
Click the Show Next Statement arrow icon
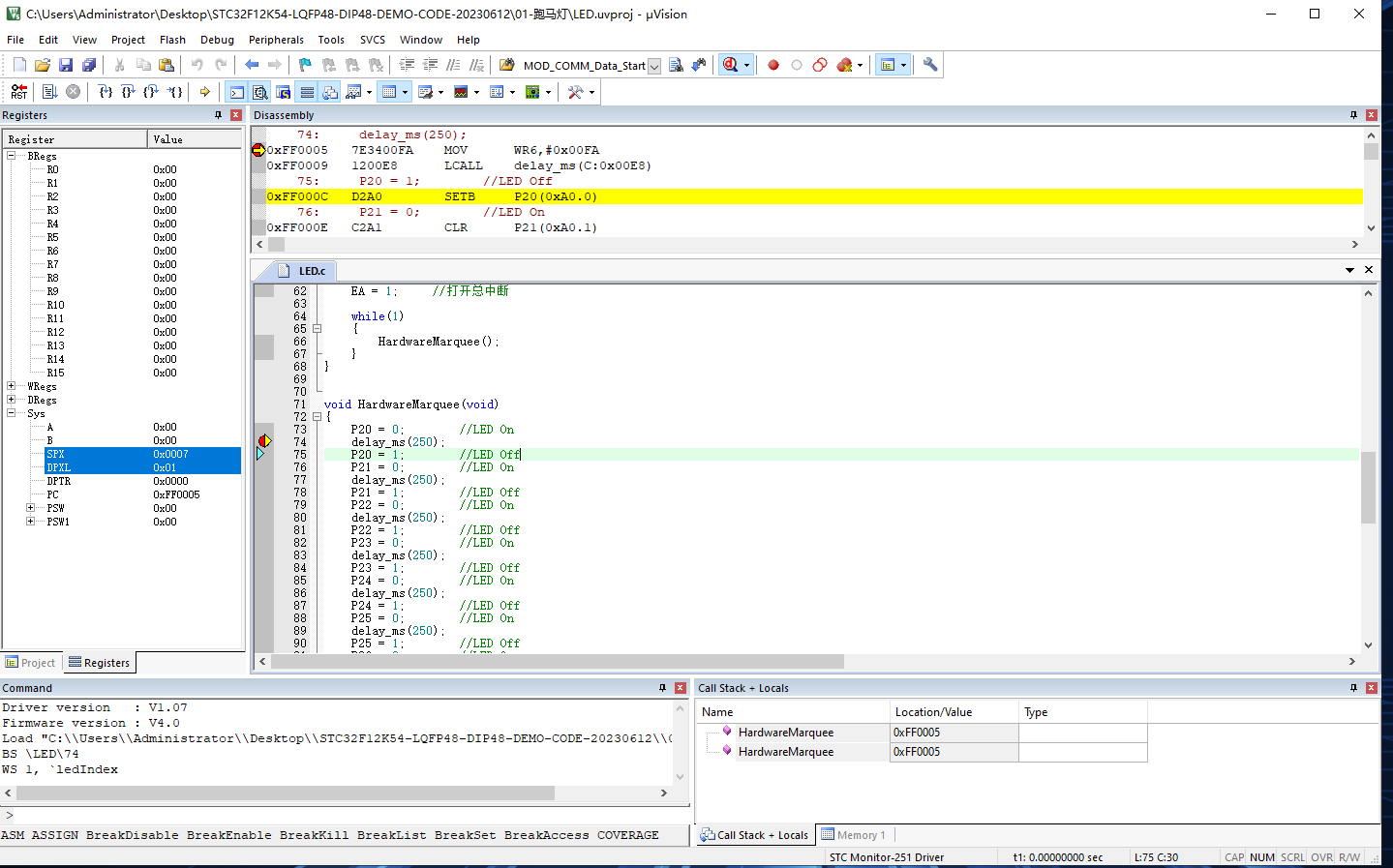coord(205,92)
